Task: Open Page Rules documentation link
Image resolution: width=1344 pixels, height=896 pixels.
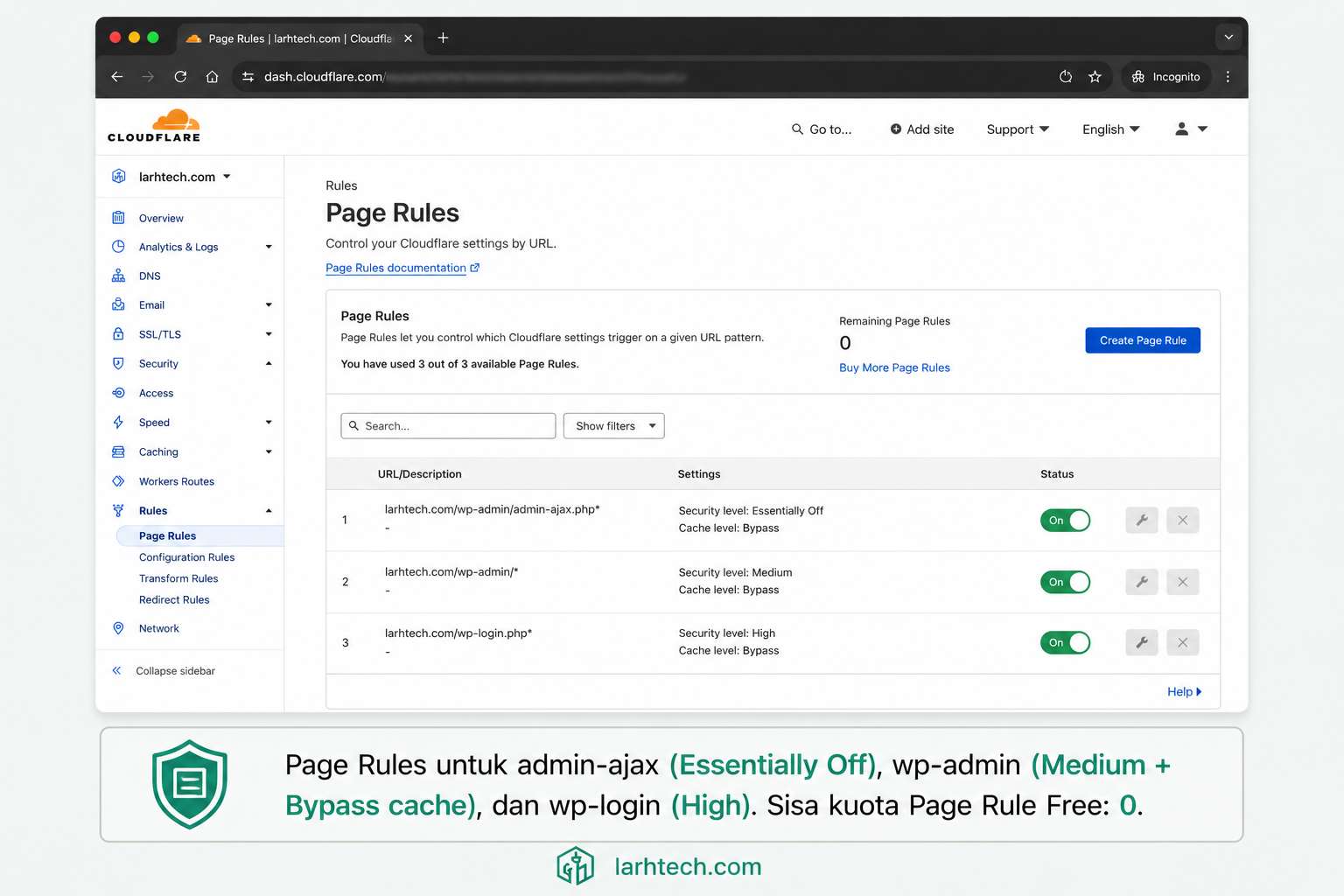Action: coord(402,268)
